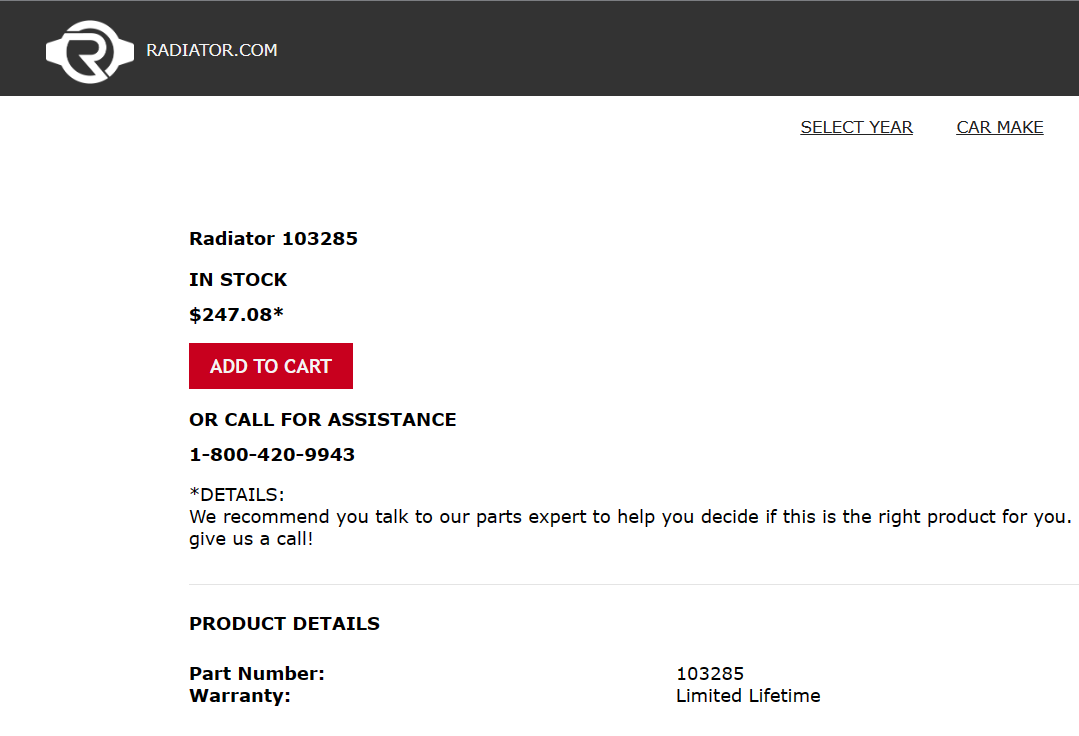
Task: Click the red ADD TO CART button
Action: (x=270, y=366)
